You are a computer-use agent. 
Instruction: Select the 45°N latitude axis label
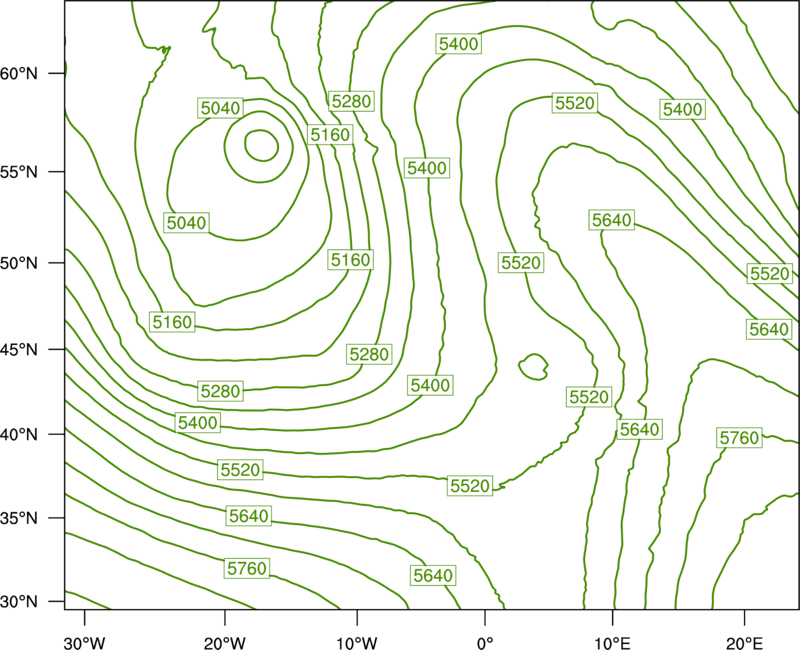[19, 349]
